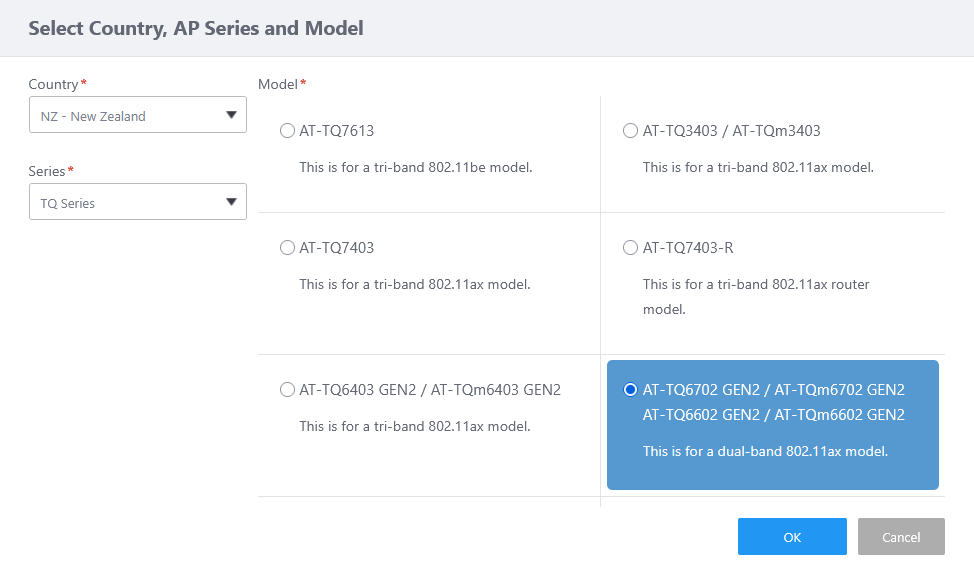974x569 pixels.
Task: Expand the Series dropdown arrow
Action: click(232, 202)
